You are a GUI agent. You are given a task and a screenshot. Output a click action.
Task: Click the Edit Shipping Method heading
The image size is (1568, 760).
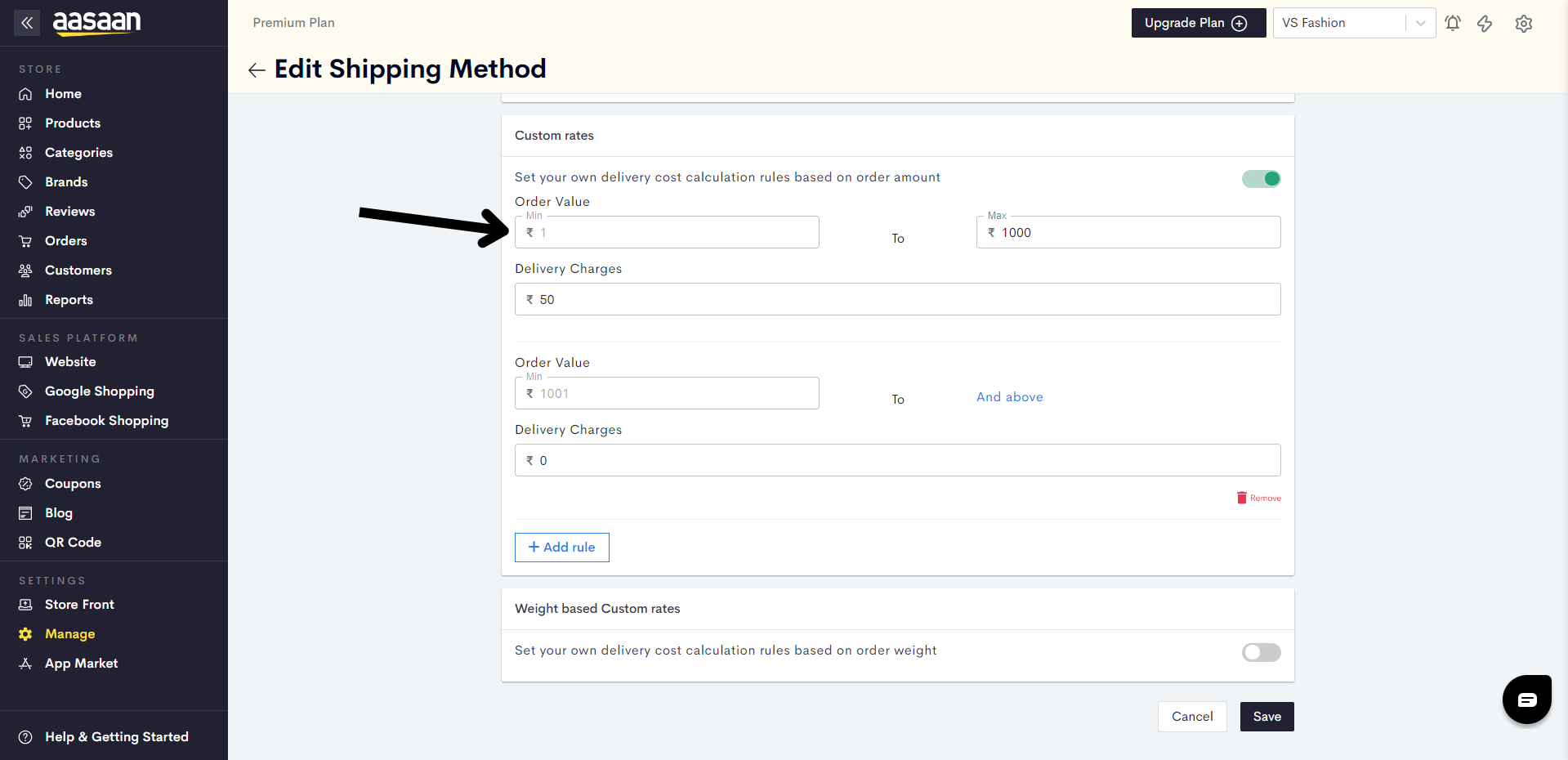tap(410, 69)
